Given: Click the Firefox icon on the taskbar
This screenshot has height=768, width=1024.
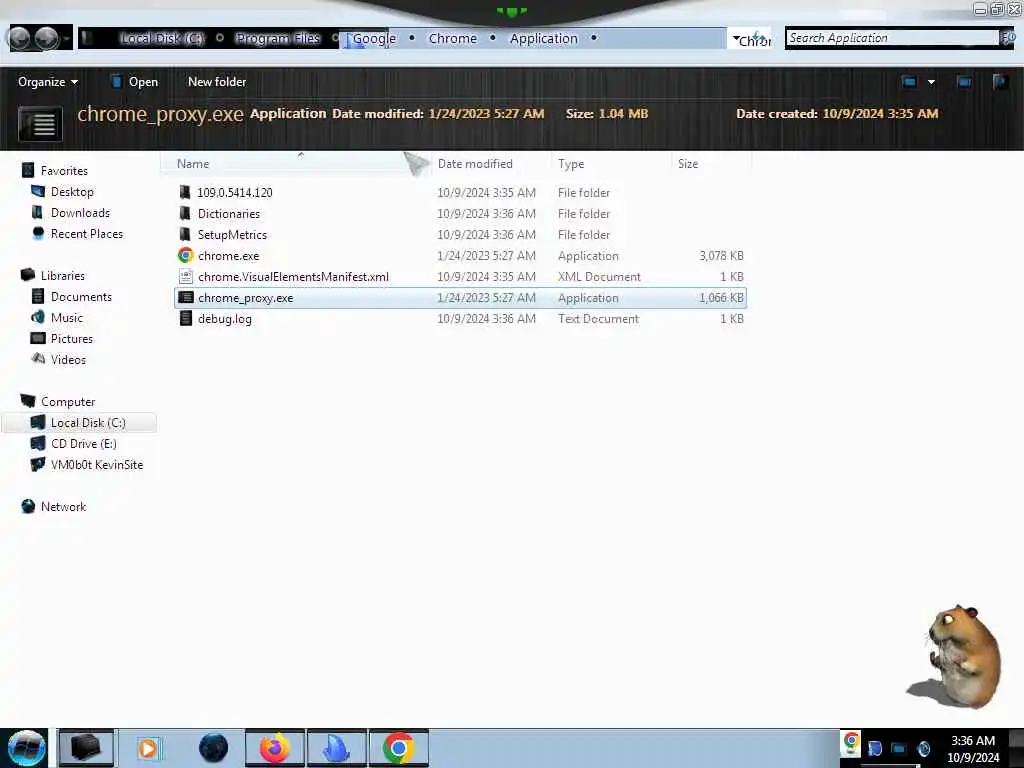Looking at the screenshot, I should click(x=275, y=748).
